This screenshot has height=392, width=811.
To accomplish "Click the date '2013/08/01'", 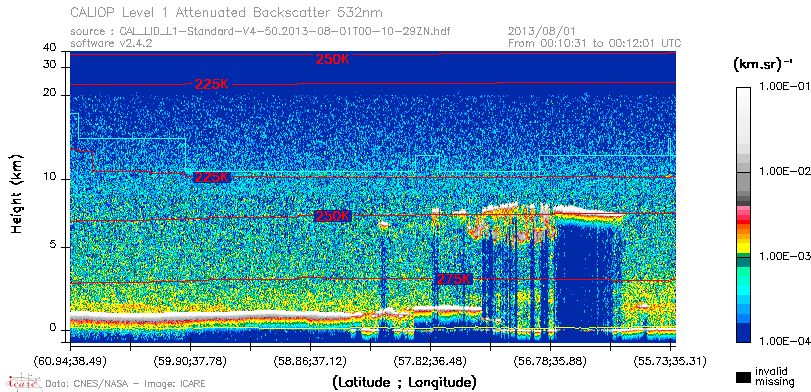I will [542, 31].
